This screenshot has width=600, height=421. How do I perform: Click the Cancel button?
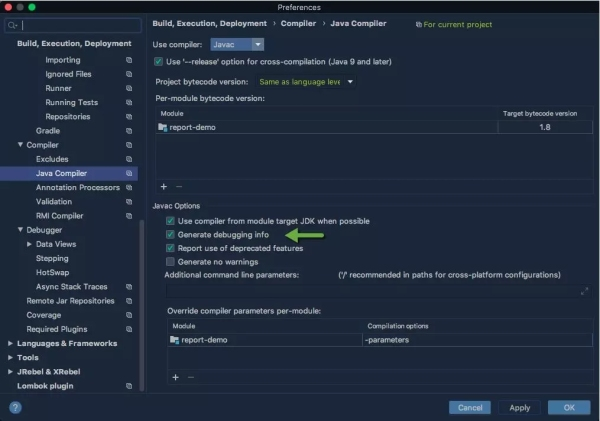(470, 408)
